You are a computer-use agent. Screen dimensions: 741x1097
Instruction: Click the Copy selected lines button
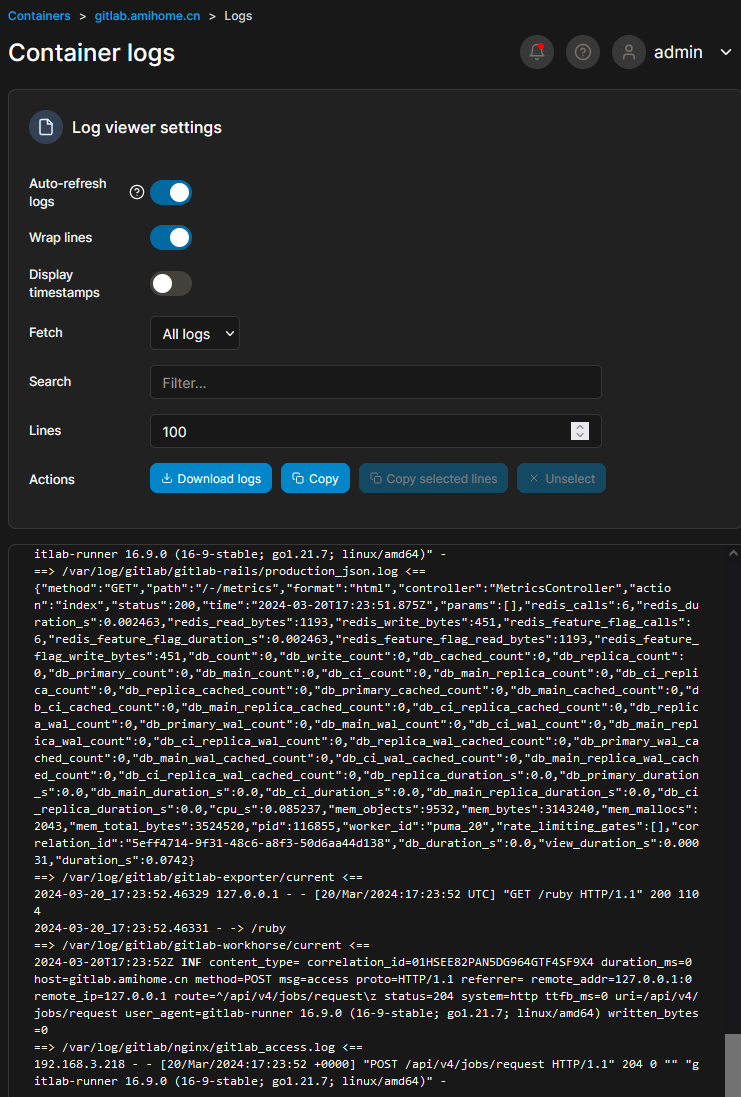point(433,479)
